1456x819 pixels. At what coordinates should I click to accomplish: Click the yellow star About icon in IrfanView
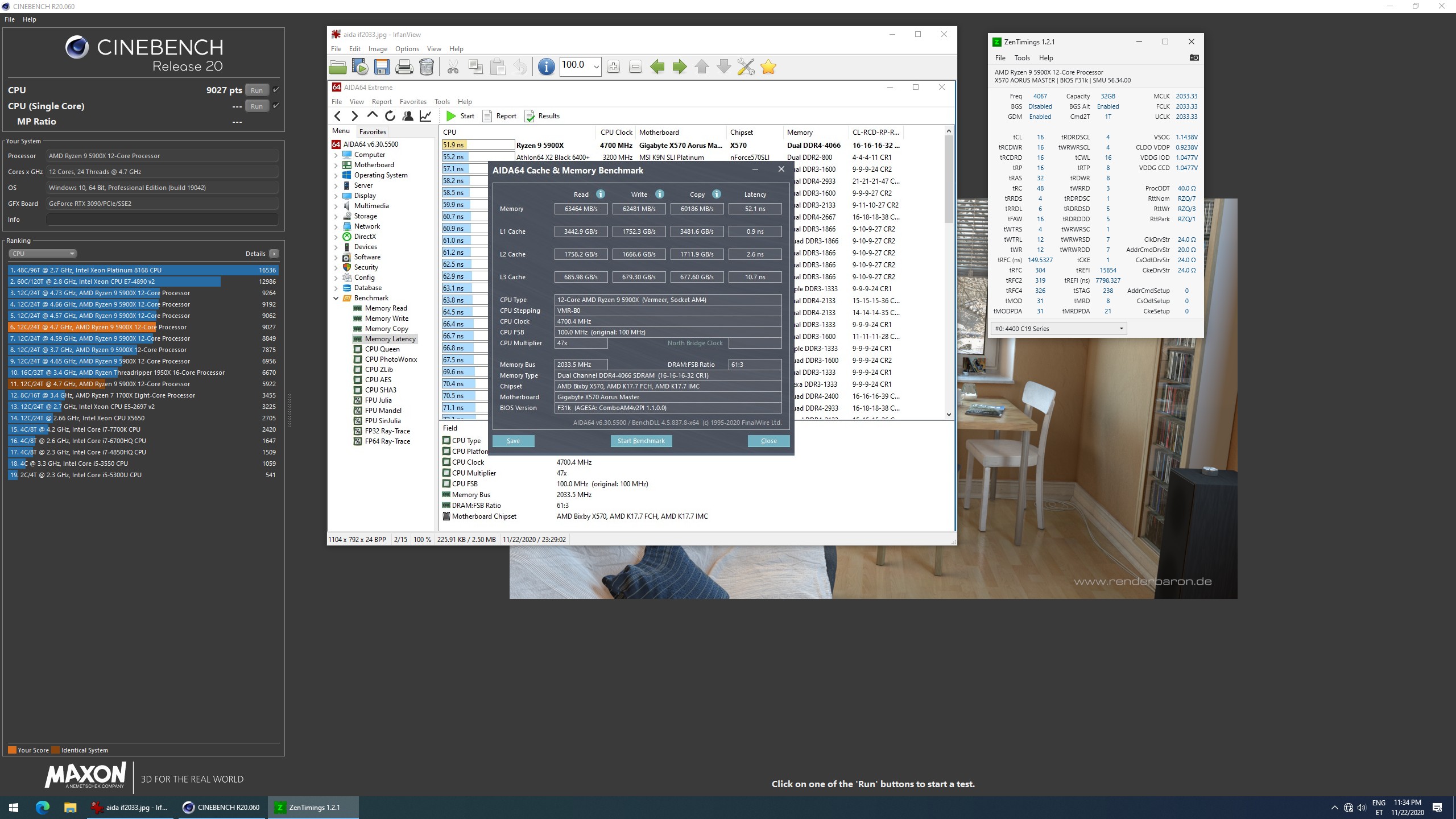click(768, 67)
